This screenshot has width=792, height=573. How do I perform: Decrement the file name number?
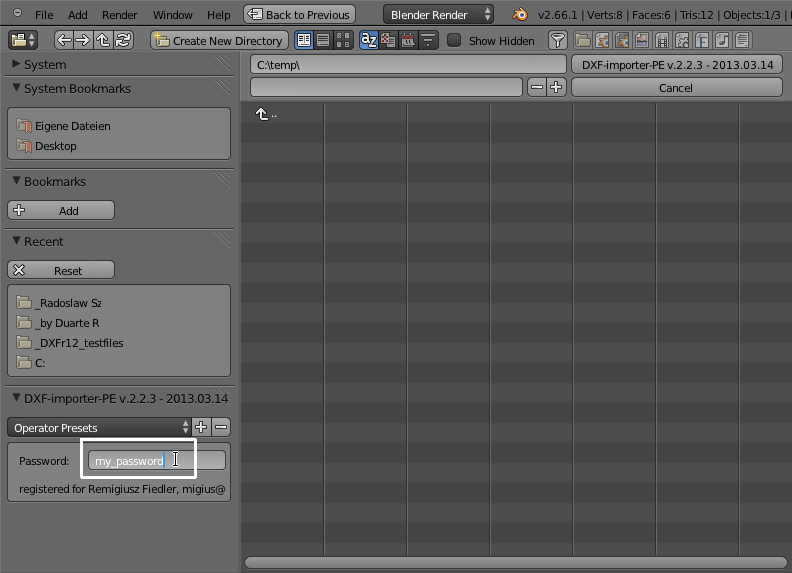click(537, 87)
